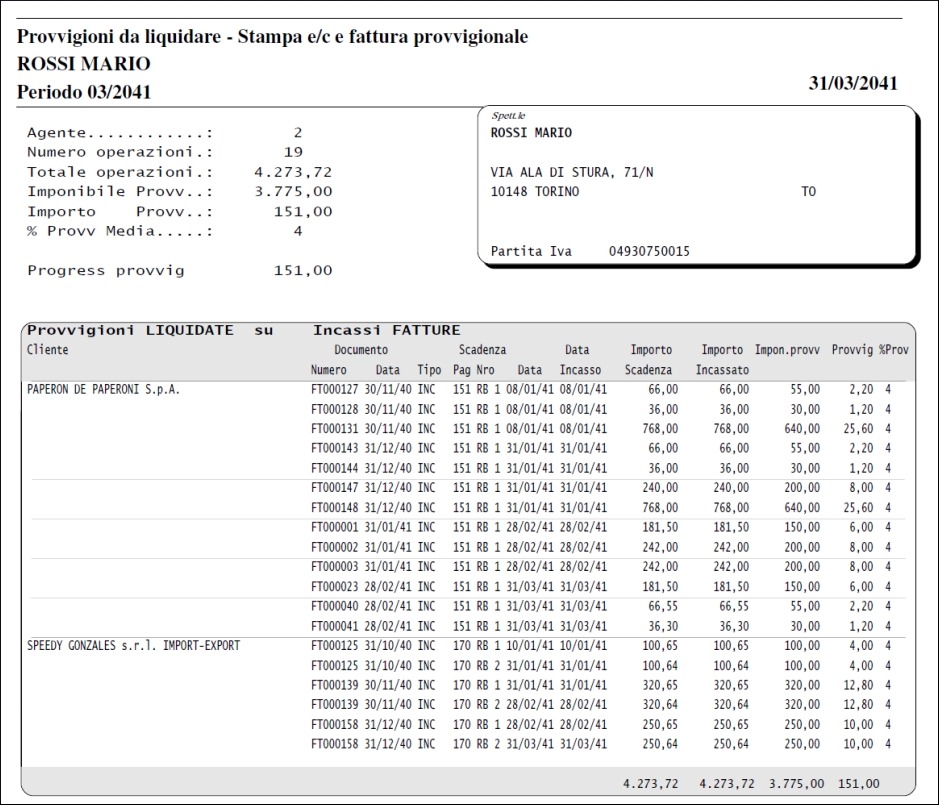This screenshot has height=805, width=939.
Task: Click the 'Documento' column header
Action: pyautogui.click(x=361, y=350)
